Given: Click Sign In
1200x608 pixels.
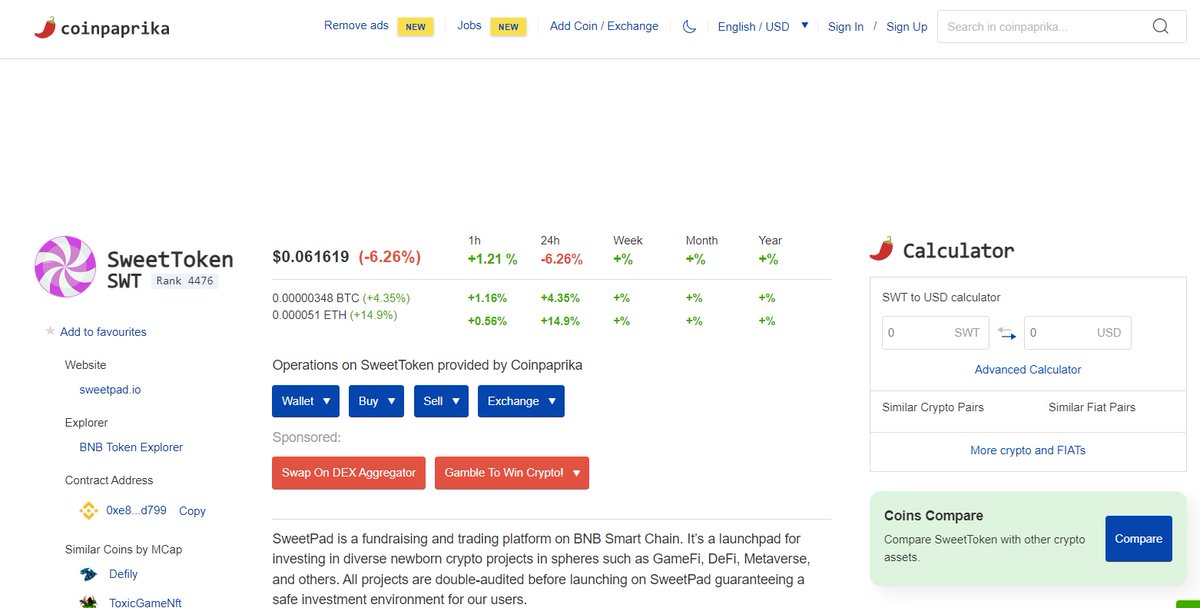Looking at the screenshot, I should click(846, 27).
